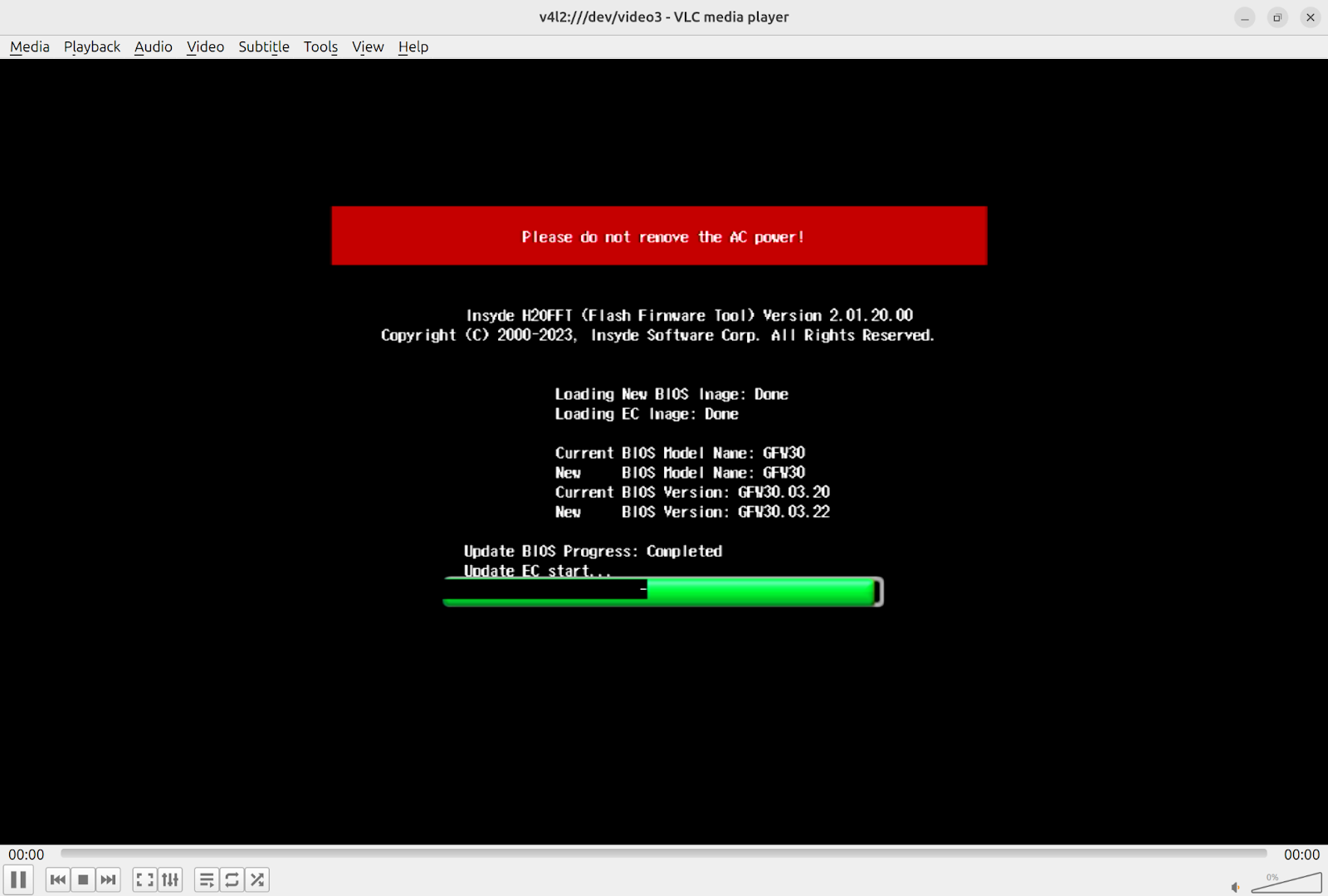Maximize the VLC window

tap(1277, 17)
